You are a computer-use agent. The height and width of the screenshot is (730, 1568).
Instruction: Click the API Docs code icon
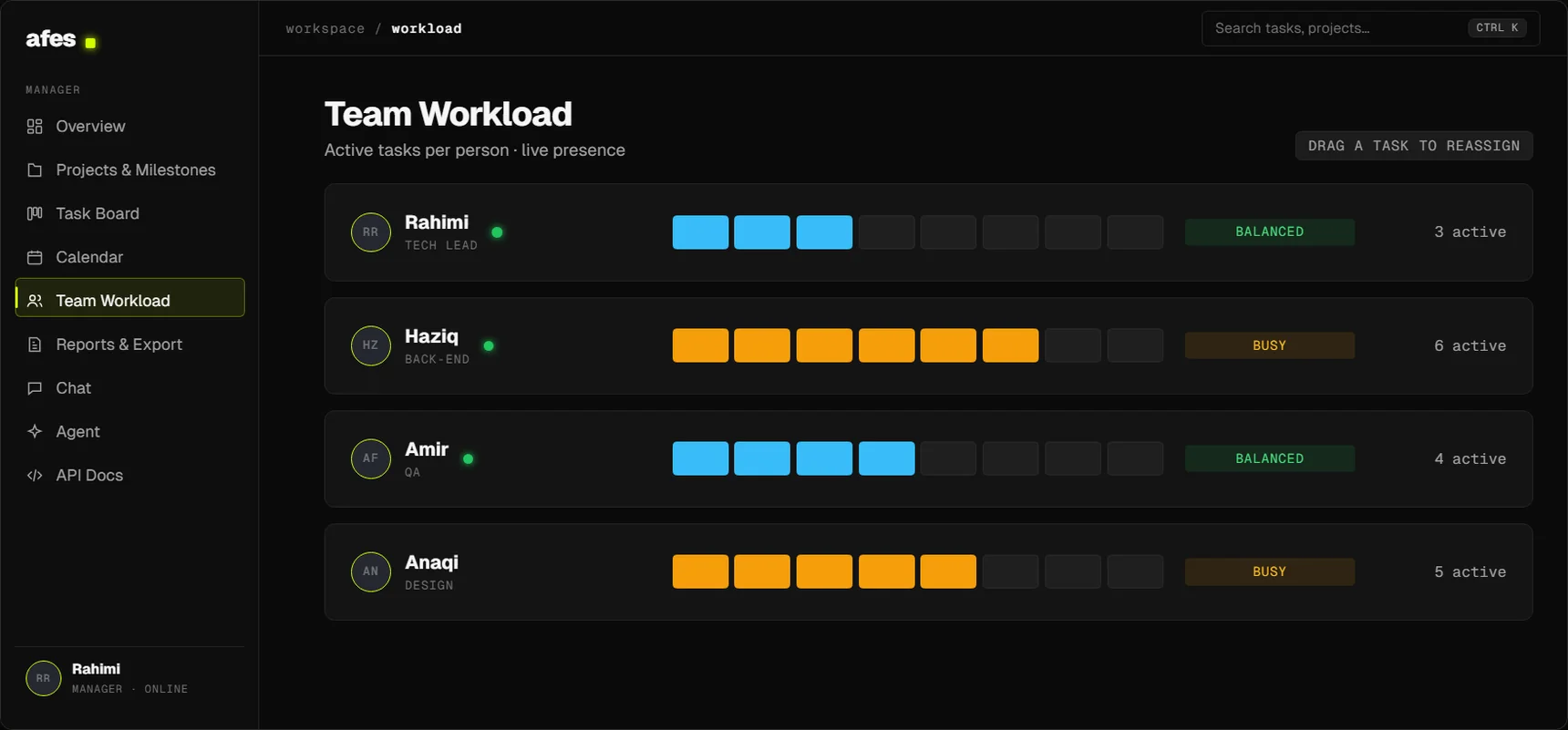pyautogui.click(x=35, y=476)
